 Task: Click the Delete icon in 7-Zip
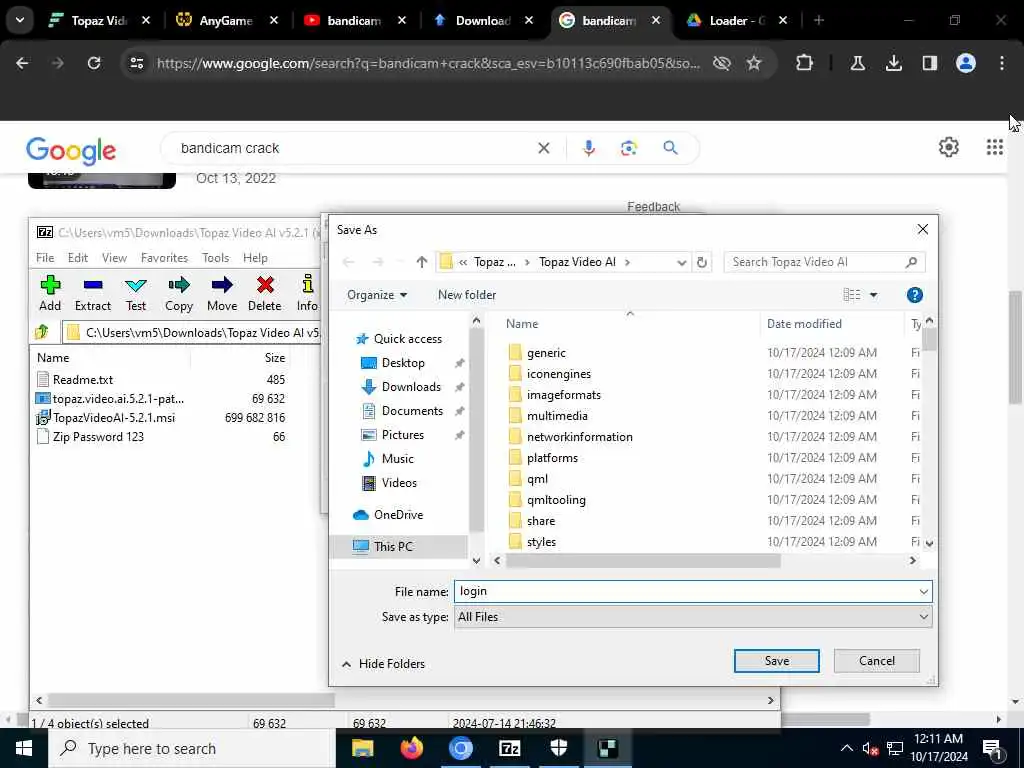[x=264, y=293]
